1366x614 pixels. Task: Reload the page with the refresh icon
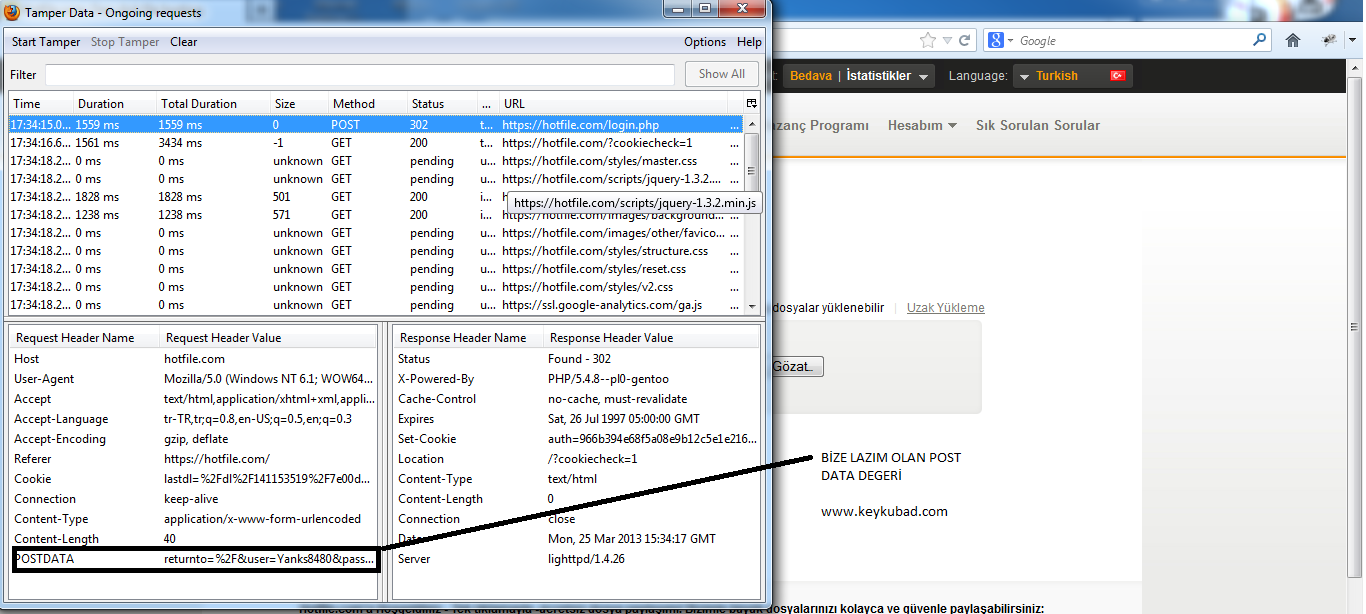[x=964, y=41]
